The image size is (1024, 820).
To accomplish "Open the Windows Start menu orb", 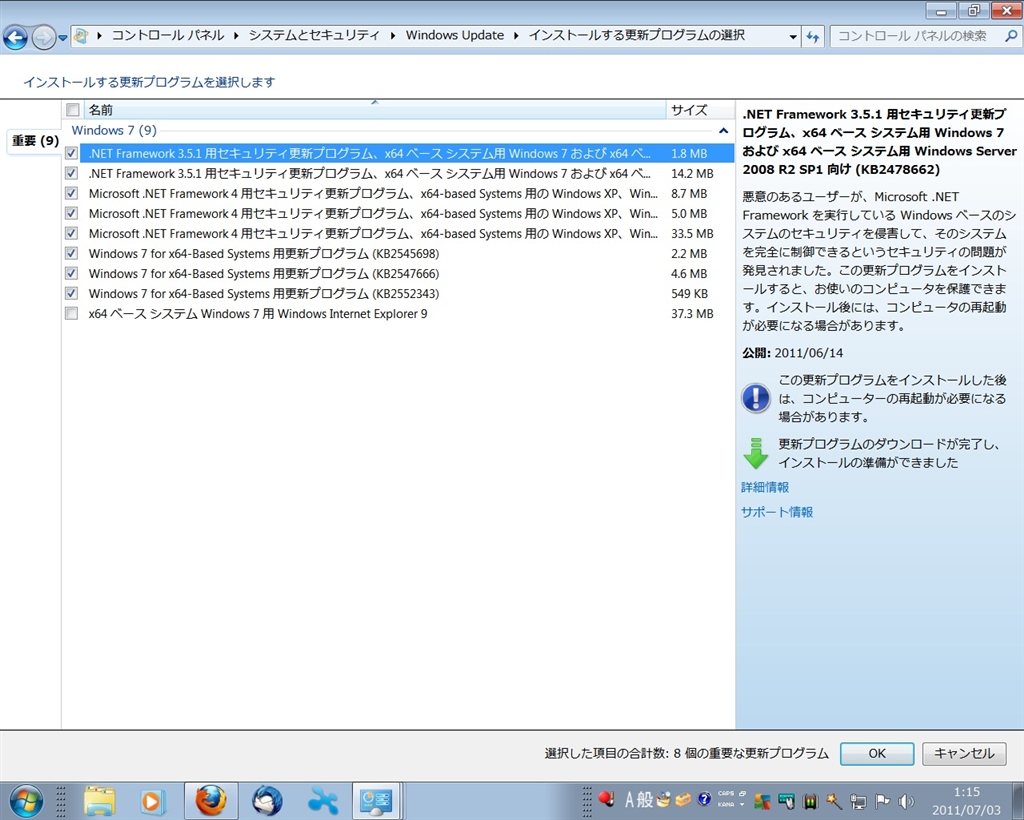I will pyautogui.click(x=25, y=801).
